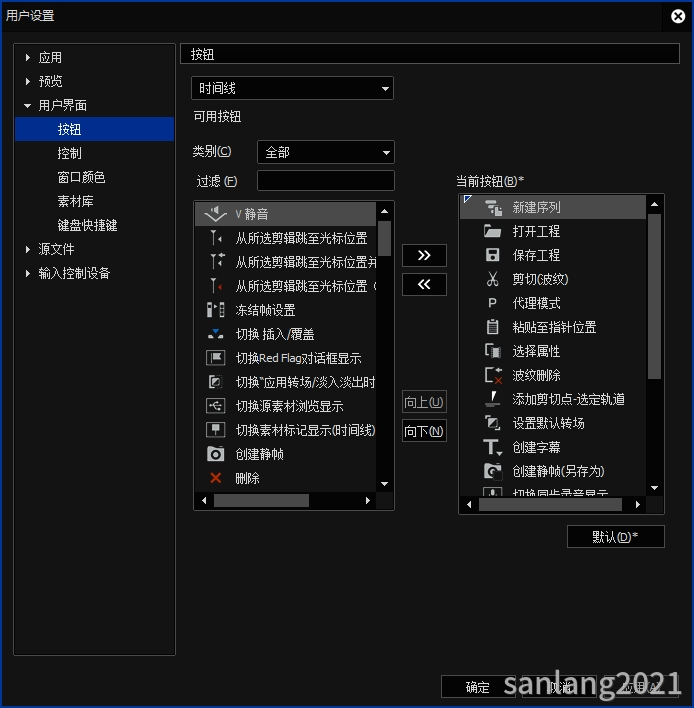Select the 保存工程 row text
Image resolution: width=694 pixels, height=708 pixels.
click(x=536, y=255)
